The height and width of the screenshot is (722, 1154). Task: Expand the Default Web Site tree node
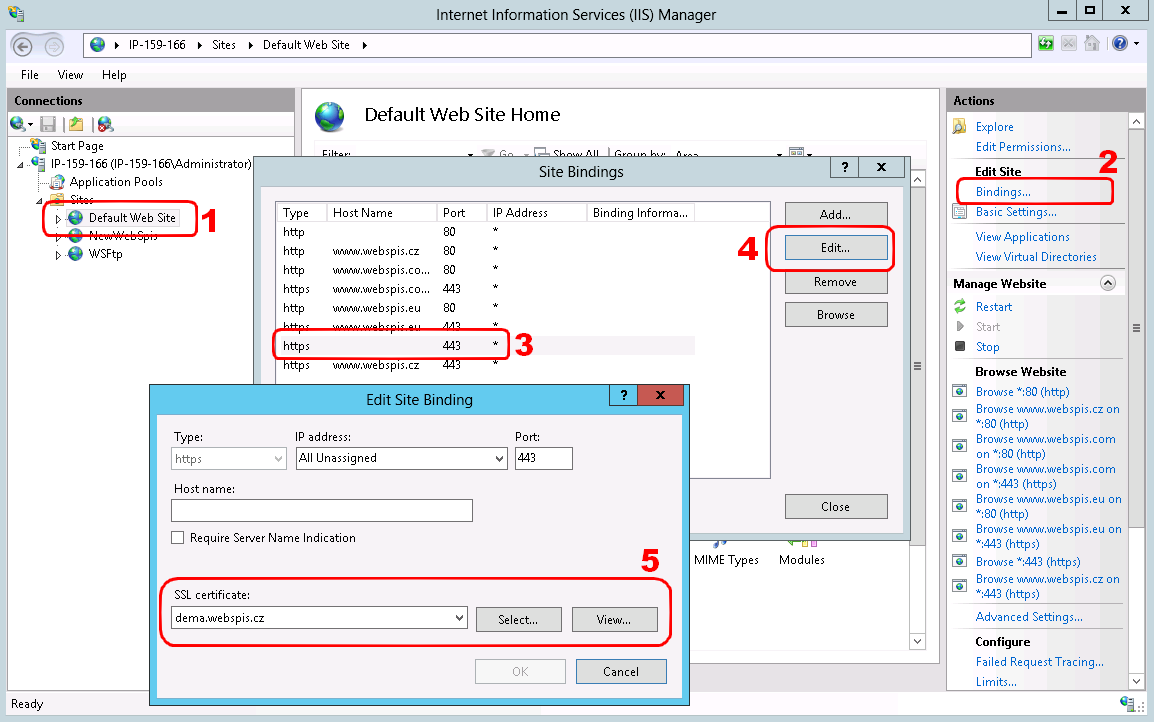coord(58,218)
